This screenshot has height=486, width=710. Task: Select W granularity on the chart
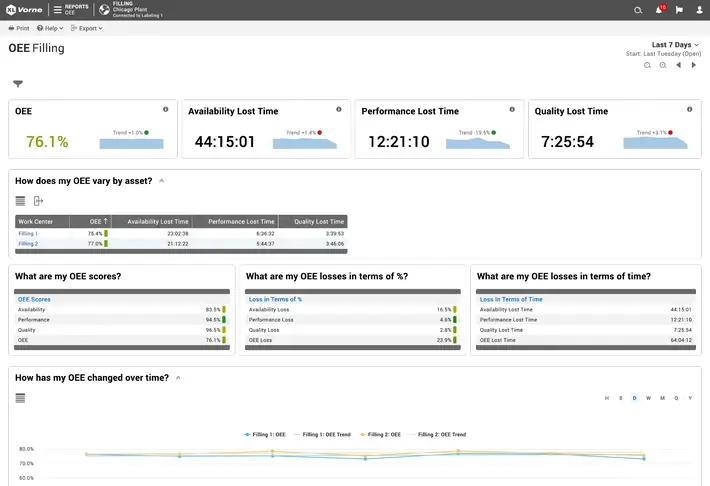pyautogui.click(x=648, y=398)
